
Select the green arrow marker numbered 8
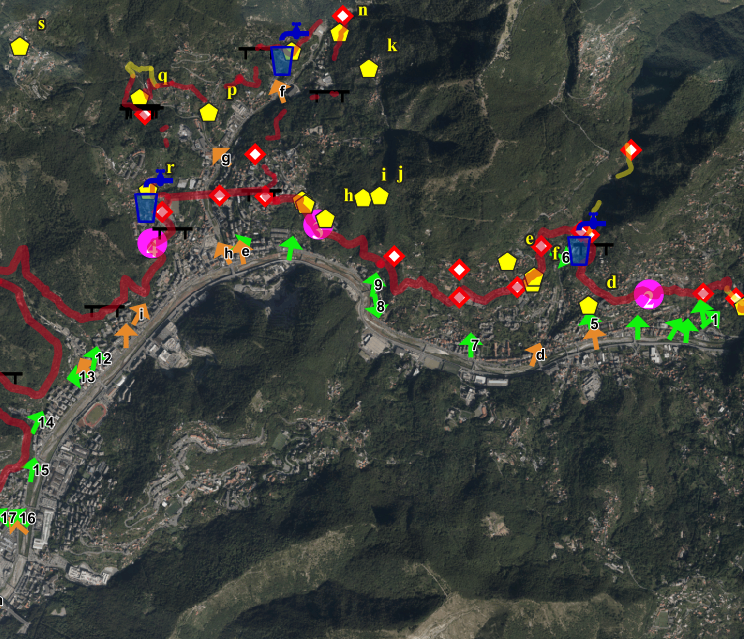click(373, 307)
